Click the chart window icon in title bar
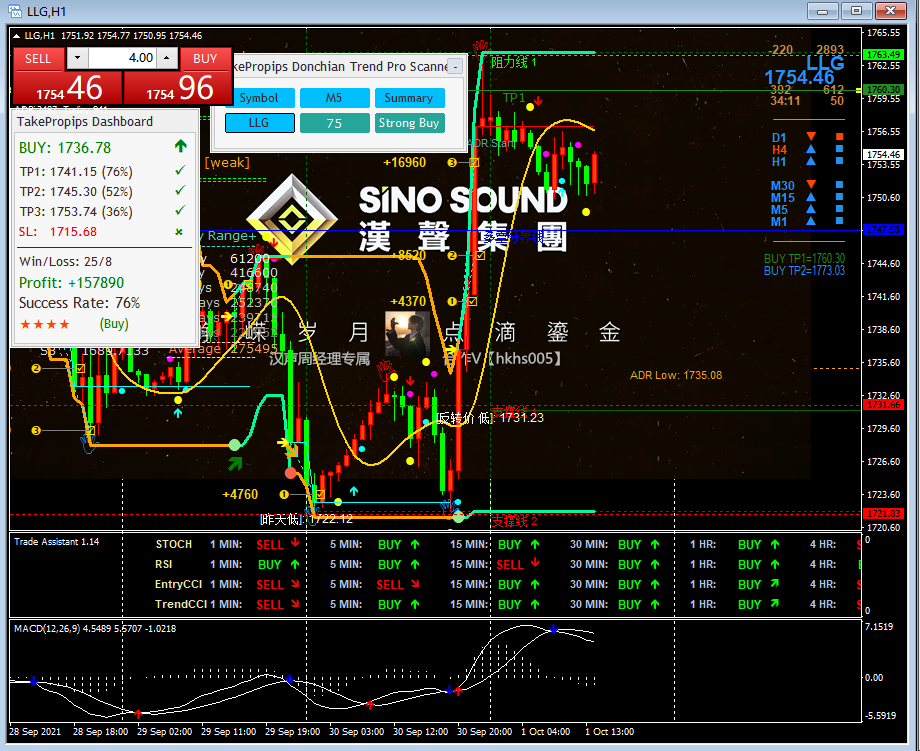 pos(14,11)
